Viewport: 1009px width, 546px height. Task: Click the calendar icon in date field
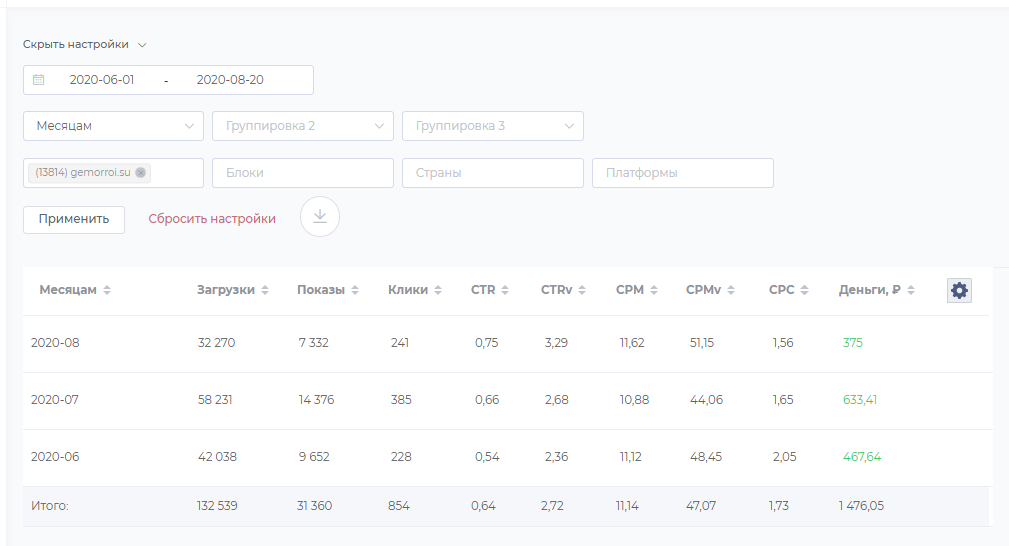tap(39, 80)
